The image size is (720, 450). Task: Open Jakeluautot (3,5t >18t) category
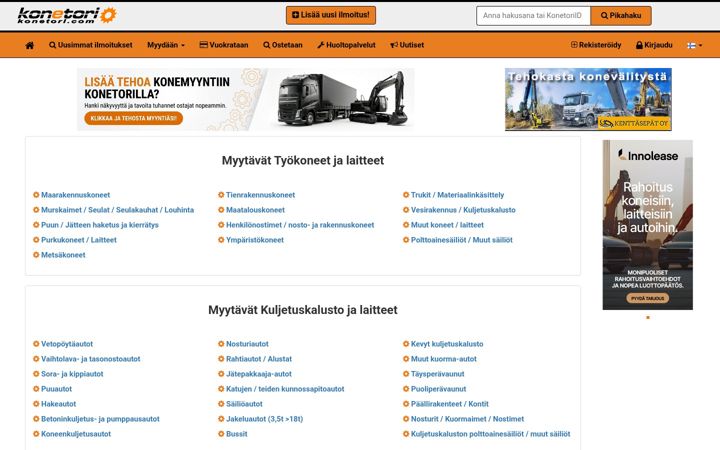click(x=264, y=419)
